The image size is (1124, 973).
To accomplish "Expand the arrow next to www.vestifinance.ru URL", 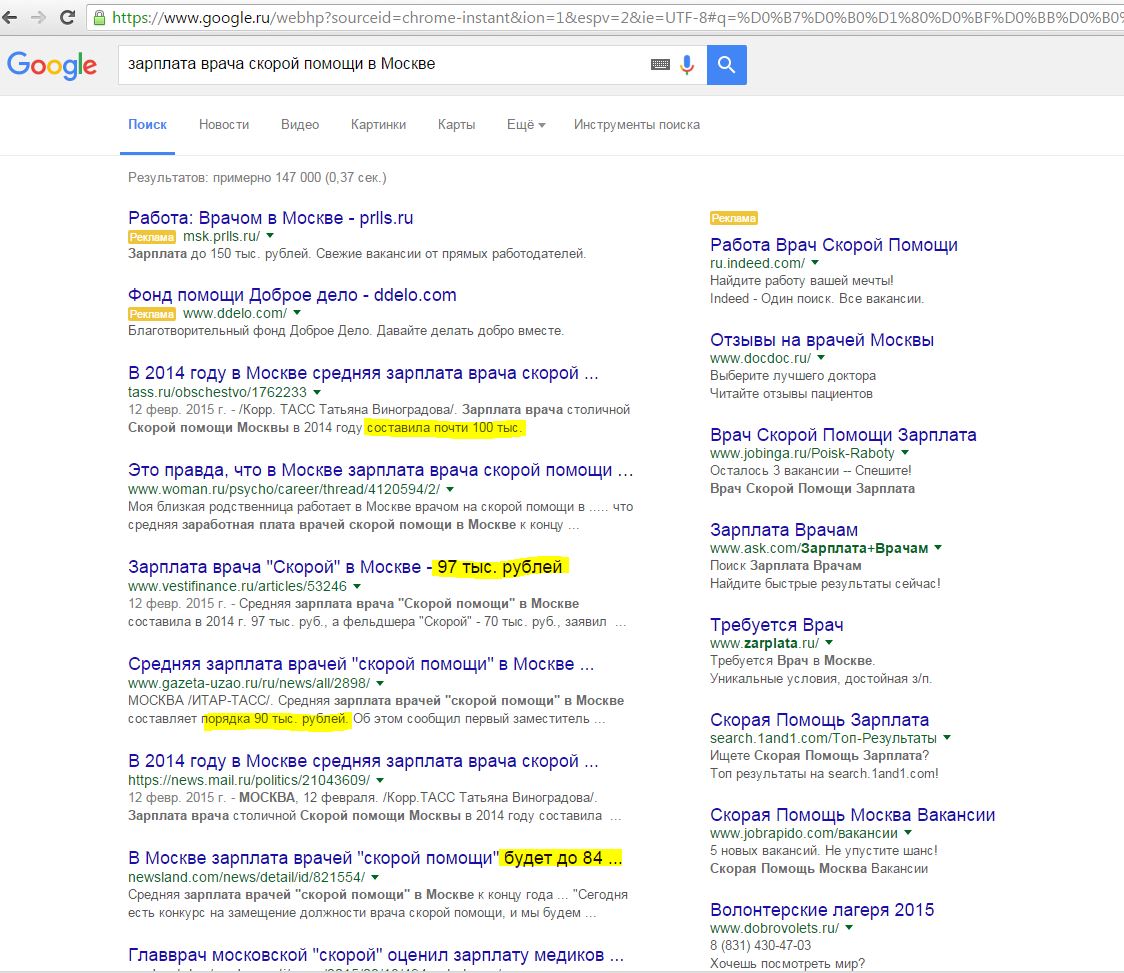I will (357, 586).
